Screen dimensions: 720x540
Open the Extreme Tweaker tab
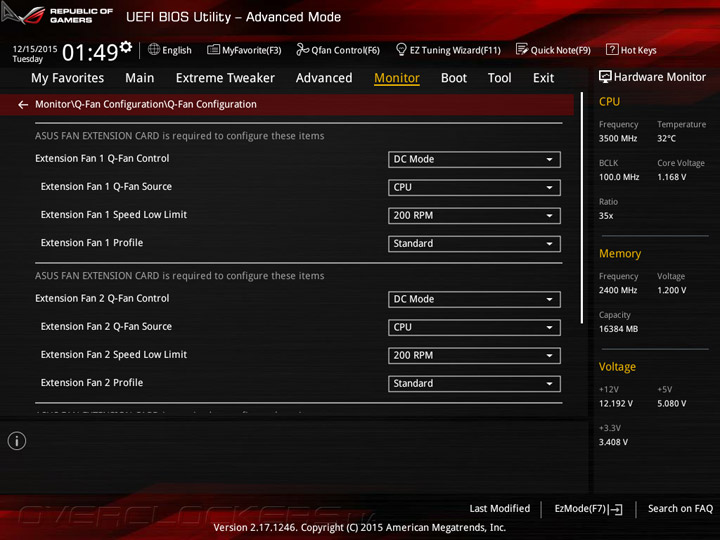225,78
